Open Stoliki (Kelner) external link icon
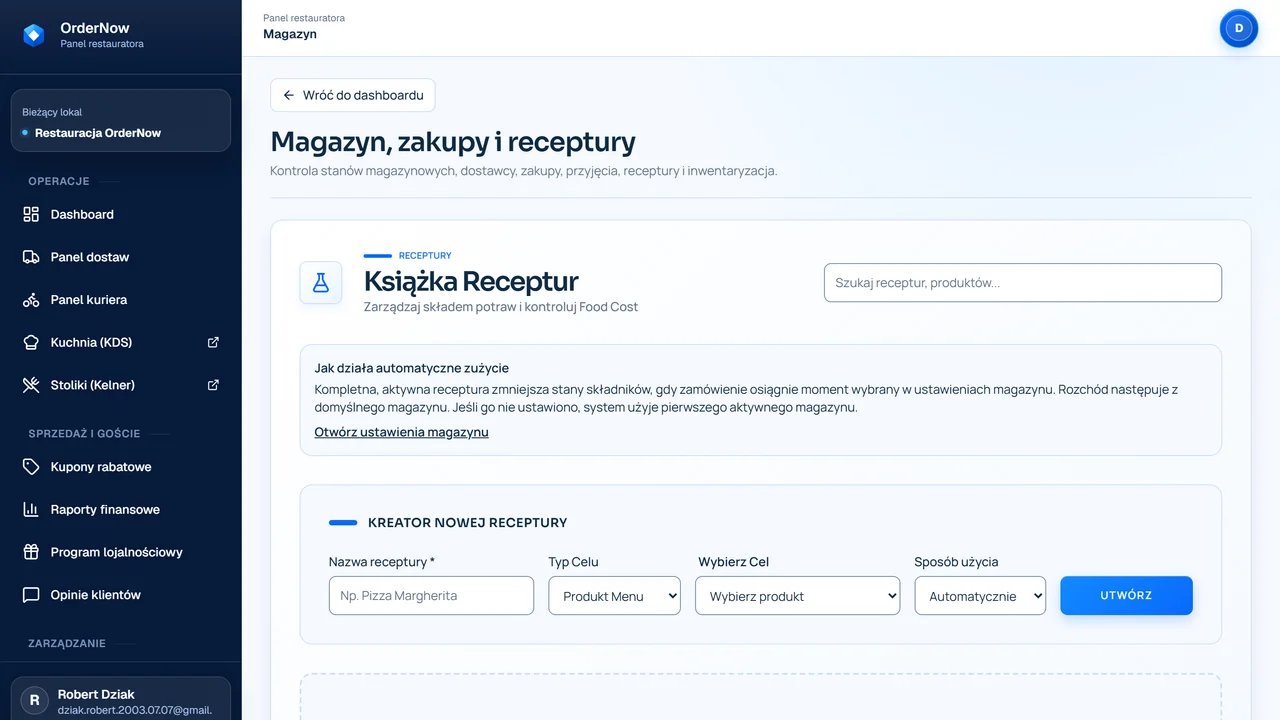The height and width of the screenshot is (720, 1280). pos(213,385)
